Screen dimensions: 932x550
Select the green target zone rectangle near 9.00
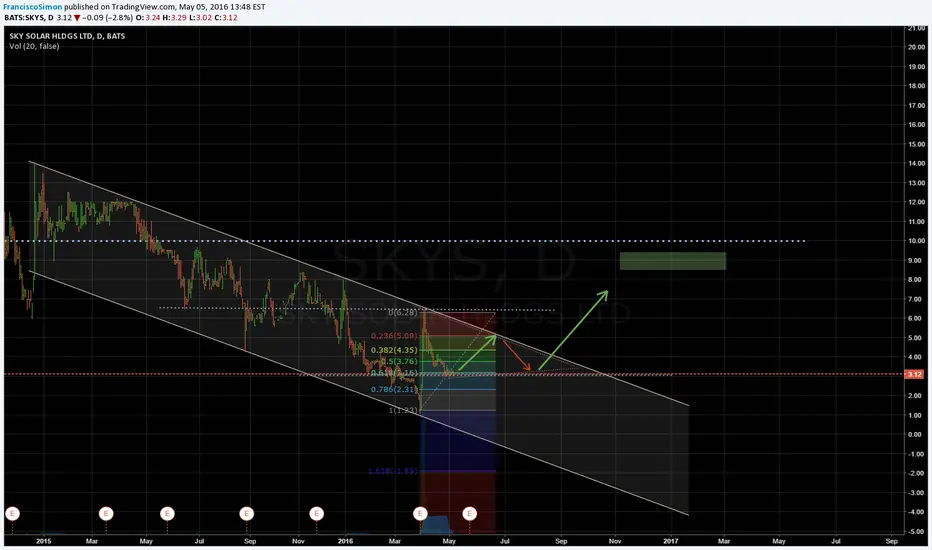673,261
